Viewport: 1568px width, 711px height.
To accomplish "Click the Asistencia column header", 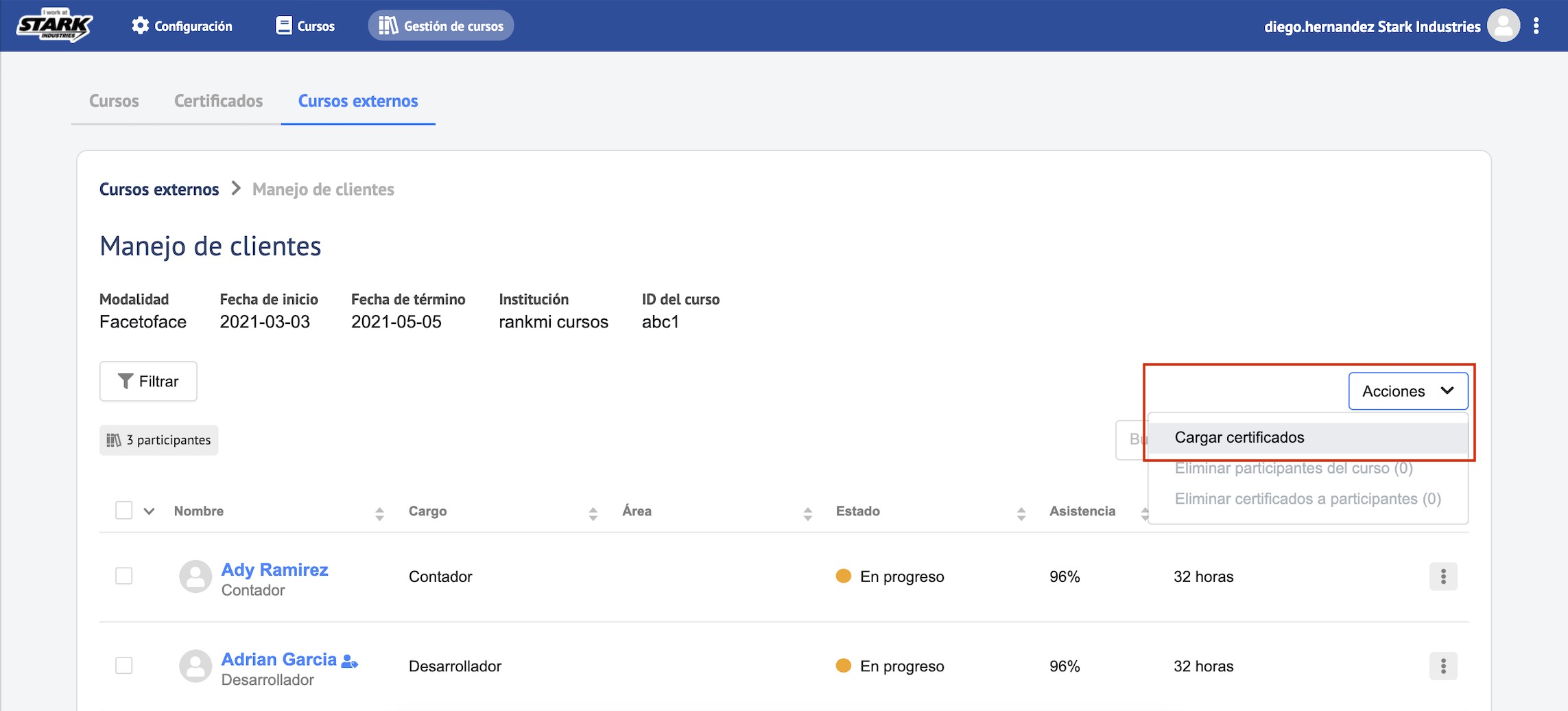I will (x=1082, y=511).
